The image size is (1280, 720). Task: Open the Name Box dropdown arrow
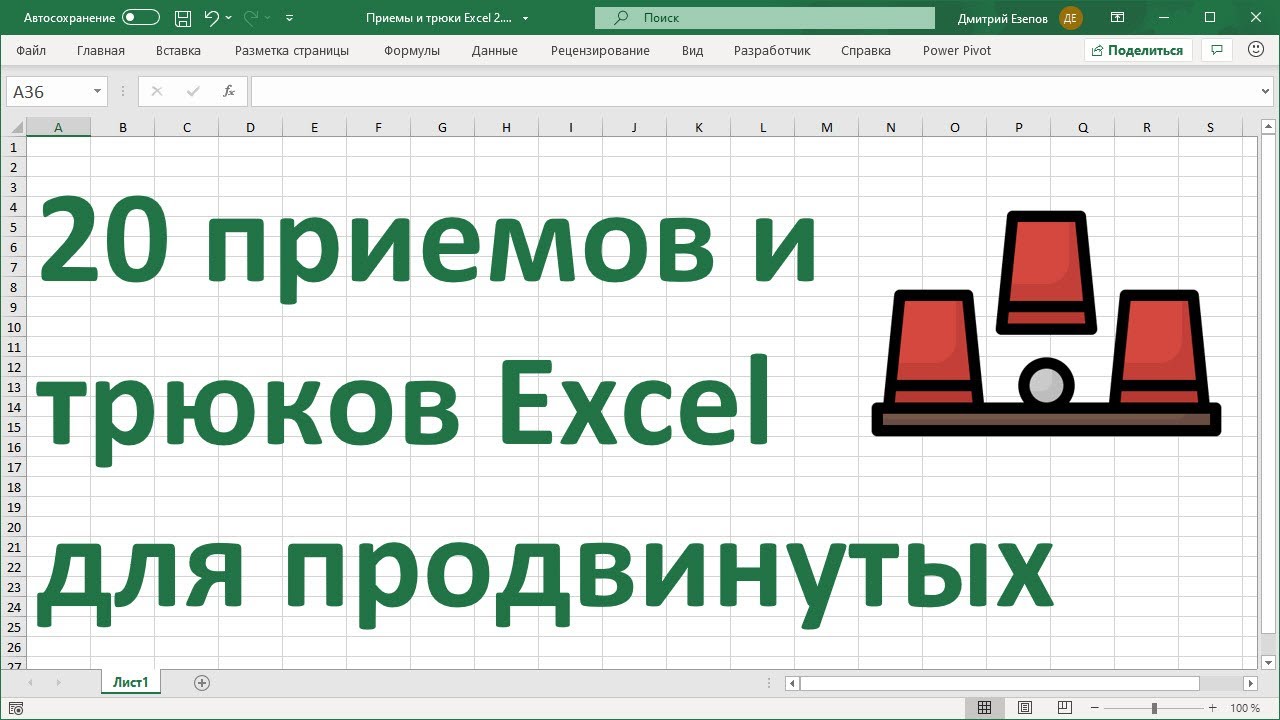(97, 91)
